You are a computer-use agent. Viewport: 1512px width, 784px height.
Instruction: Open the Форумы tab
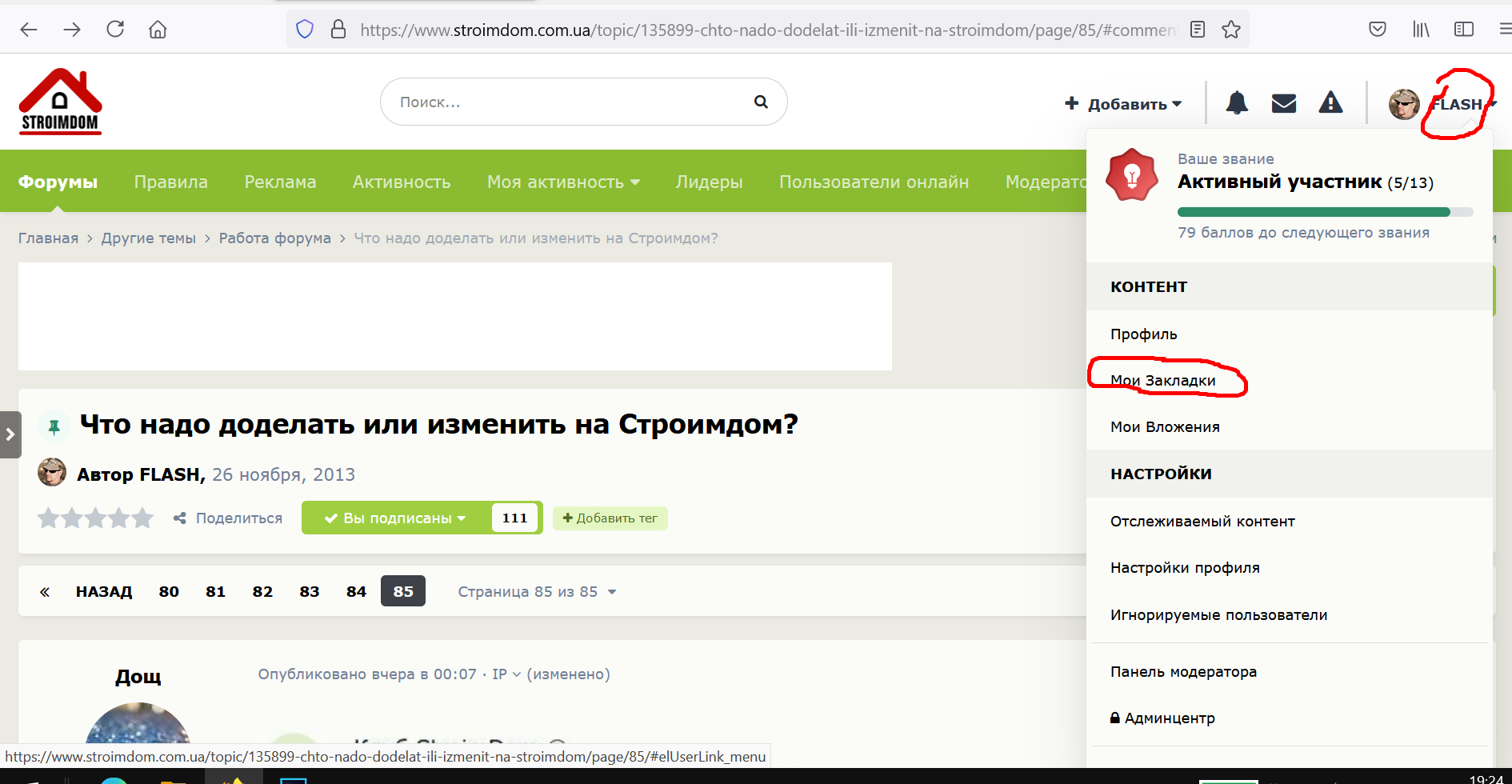point(58,182)
